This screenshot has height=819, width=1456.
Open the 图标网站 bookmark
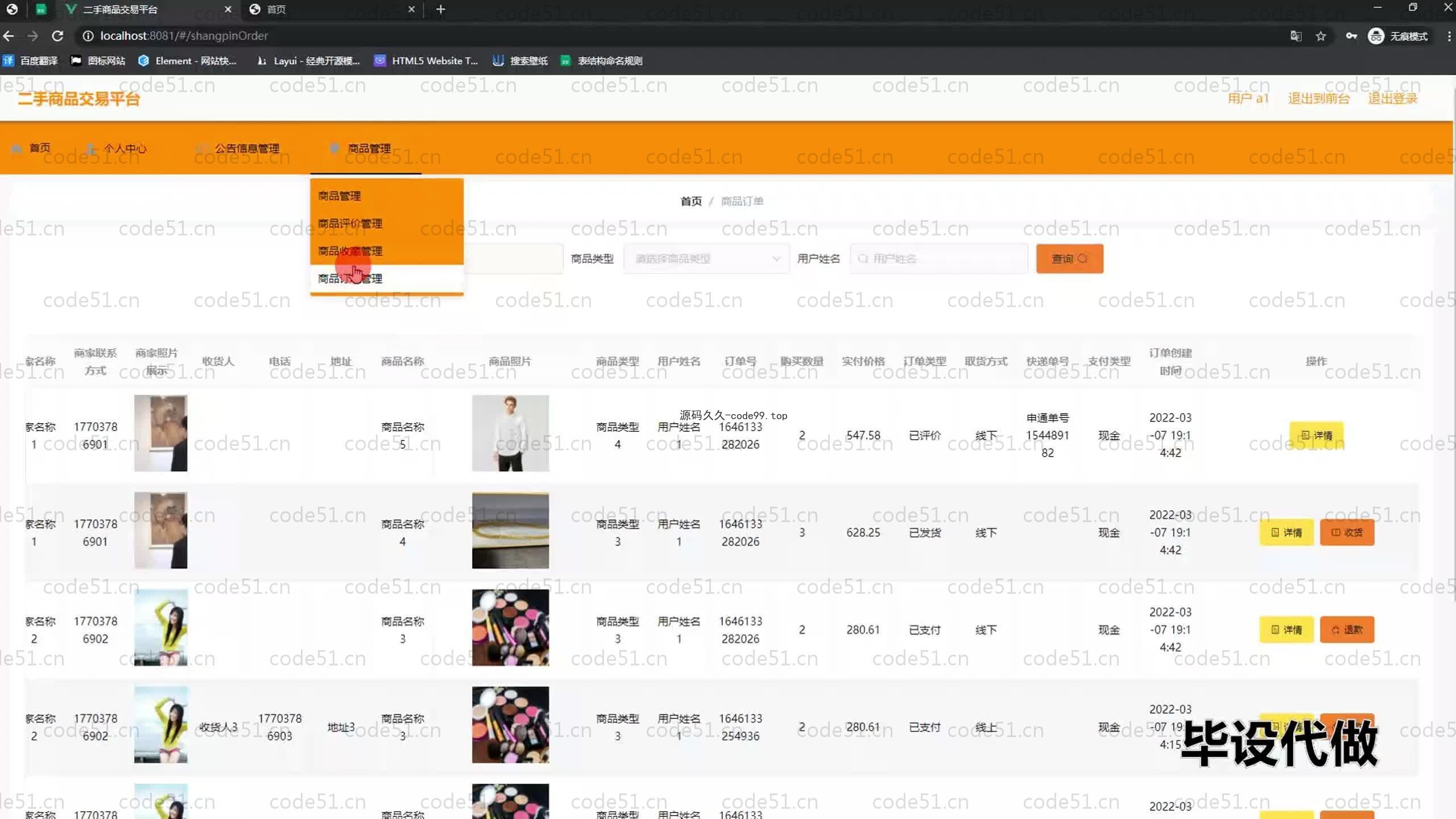click(98, 61)
